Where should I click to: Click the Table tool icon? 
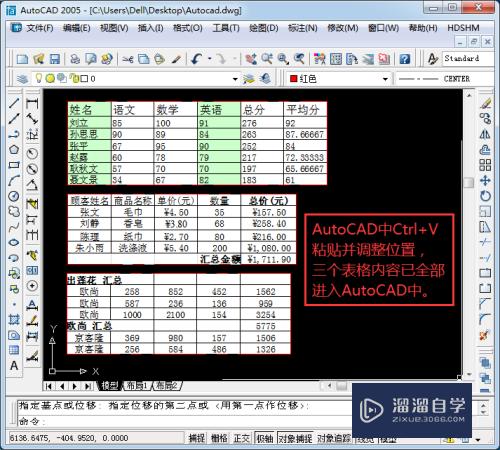(x=14, y=350)
